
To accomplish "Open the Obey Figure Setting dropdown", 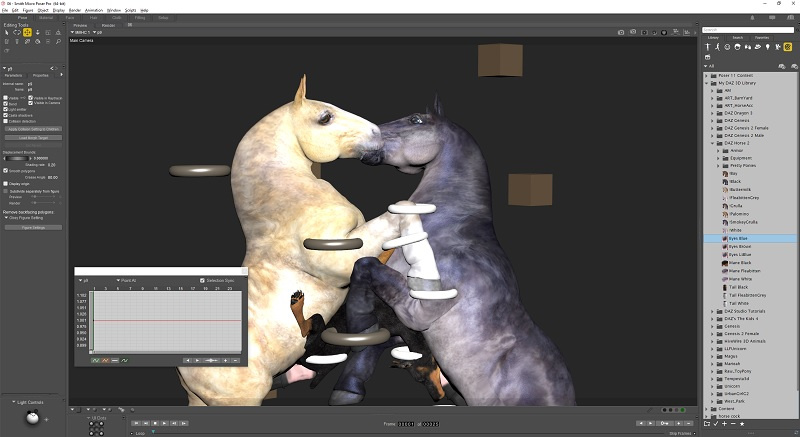I will (24, 218).
